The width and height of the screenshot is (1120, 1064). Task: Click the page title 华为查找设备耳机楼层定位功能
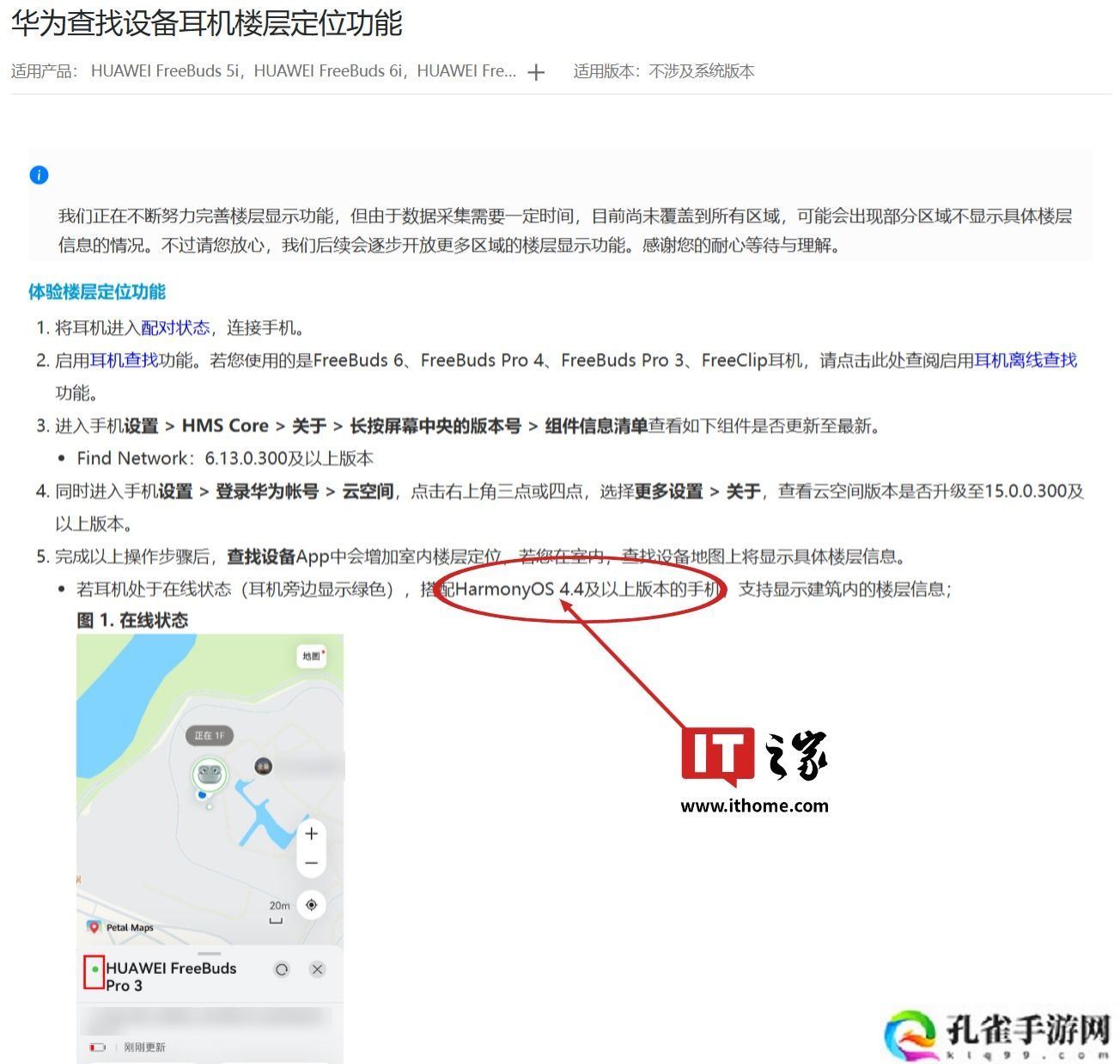coord(206,23)
